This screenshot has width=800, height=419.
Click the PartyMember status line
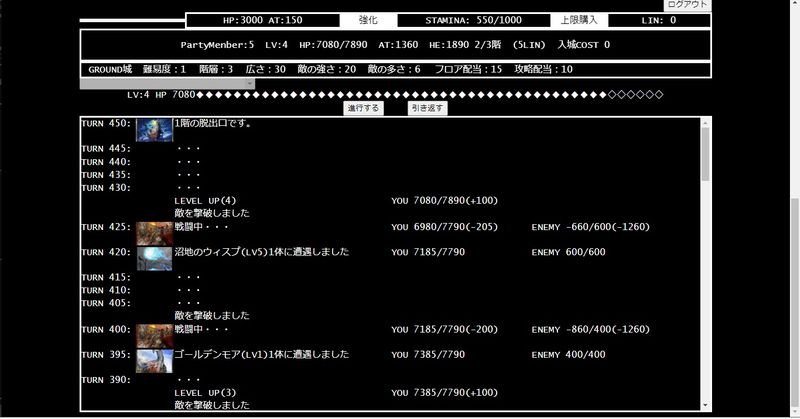395,45
